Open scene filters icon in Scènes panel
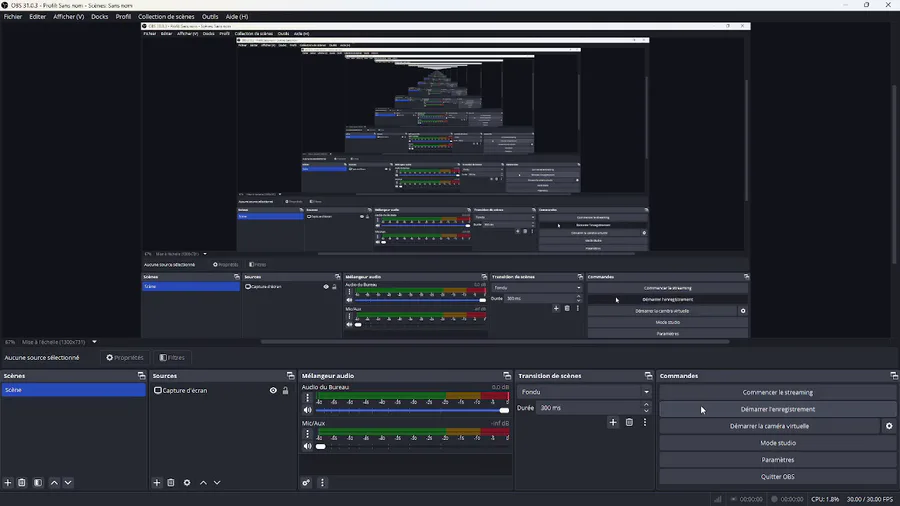This screenshot has width=900, height=506. click(x=38, y=482)
